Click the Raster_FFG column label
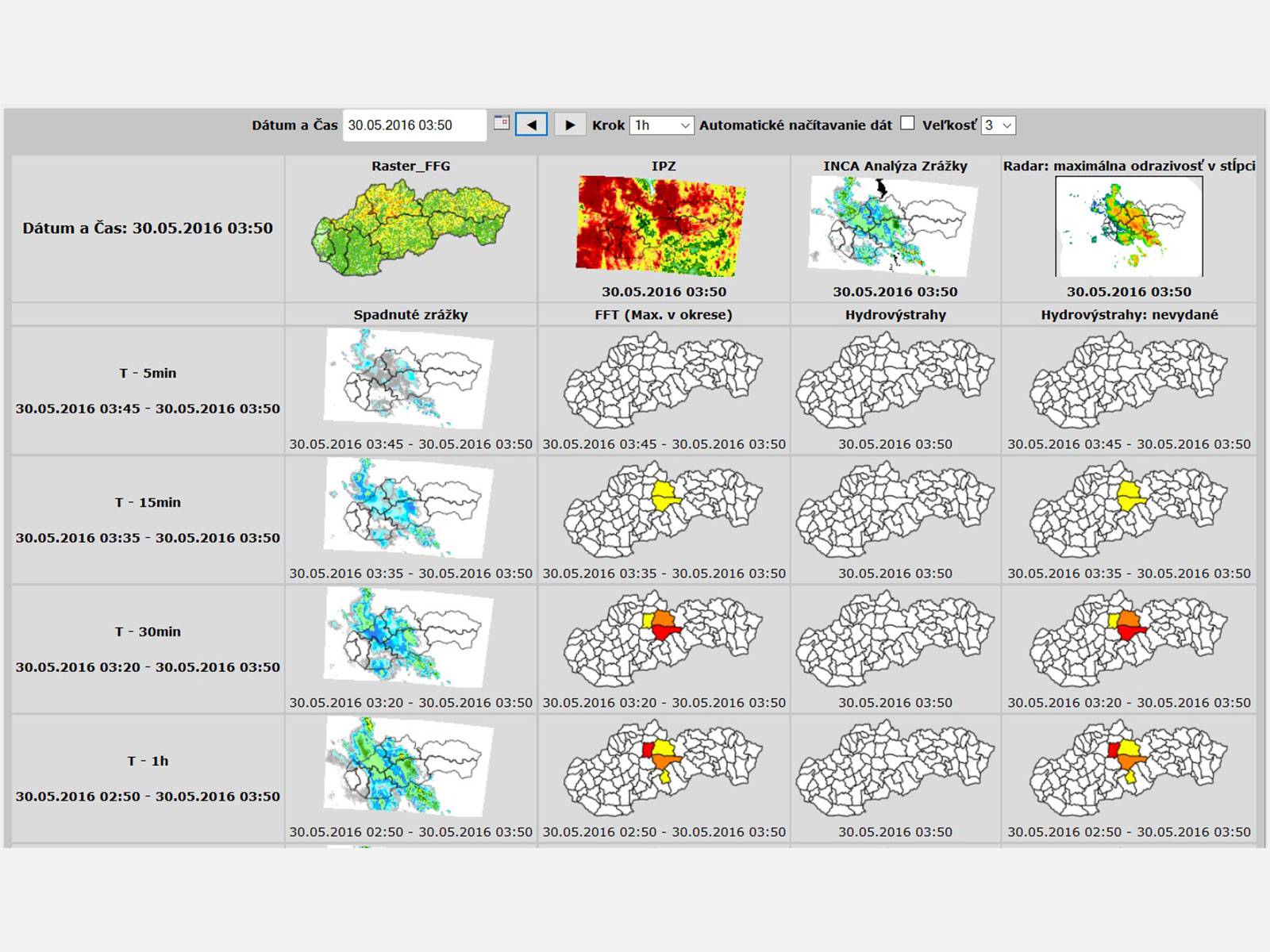 pos(410,166)
